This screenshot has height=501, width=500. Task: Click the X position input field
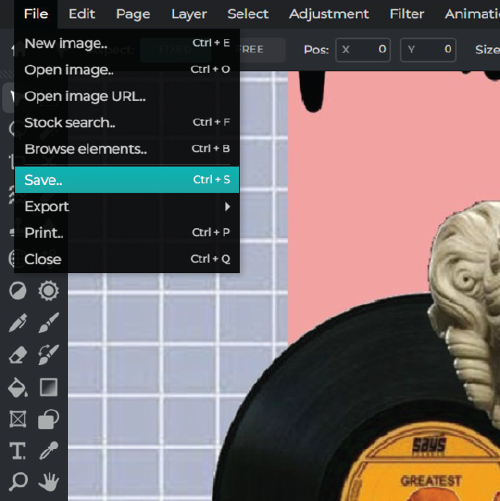363,50
